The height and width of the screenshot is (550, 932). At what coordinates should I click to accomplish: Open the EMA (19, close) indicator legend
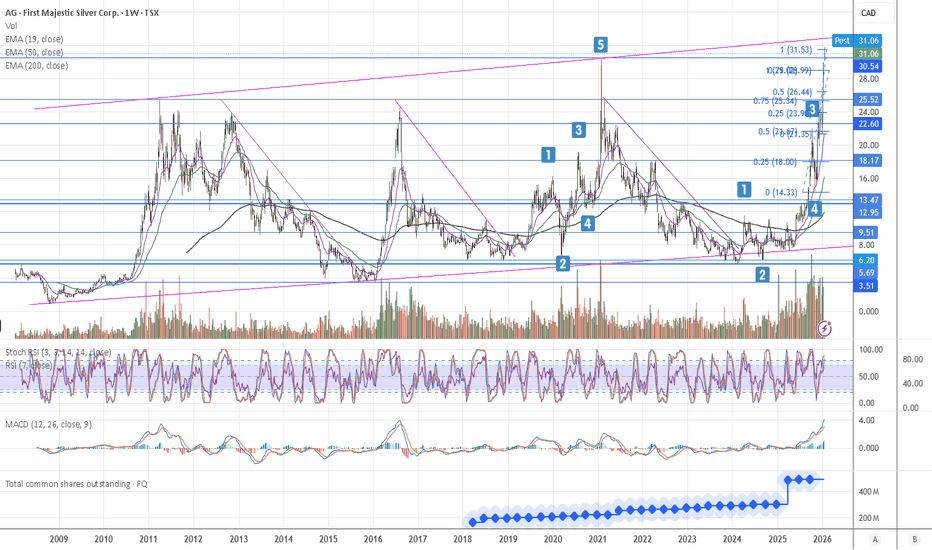(x=35, y=39)
